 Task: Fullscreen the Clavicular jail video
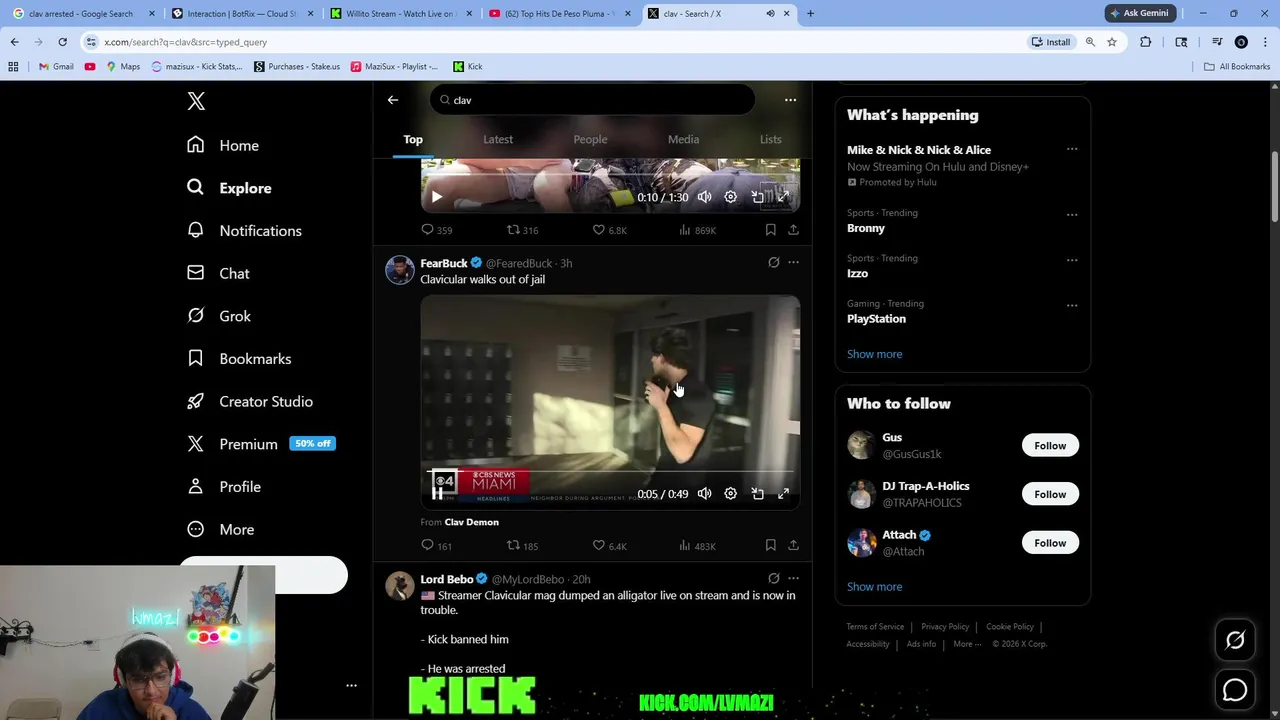783,494
